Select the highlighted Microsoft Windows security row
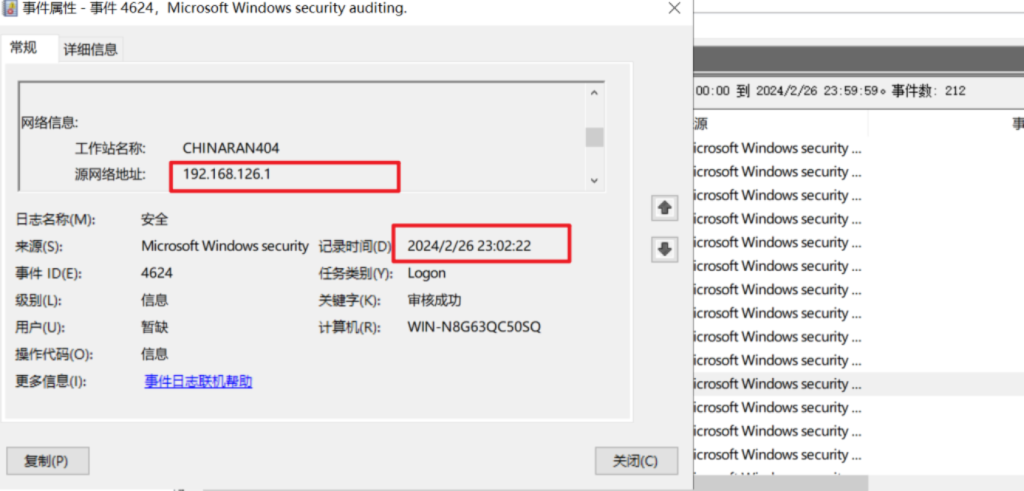 (x=776, y=384)
